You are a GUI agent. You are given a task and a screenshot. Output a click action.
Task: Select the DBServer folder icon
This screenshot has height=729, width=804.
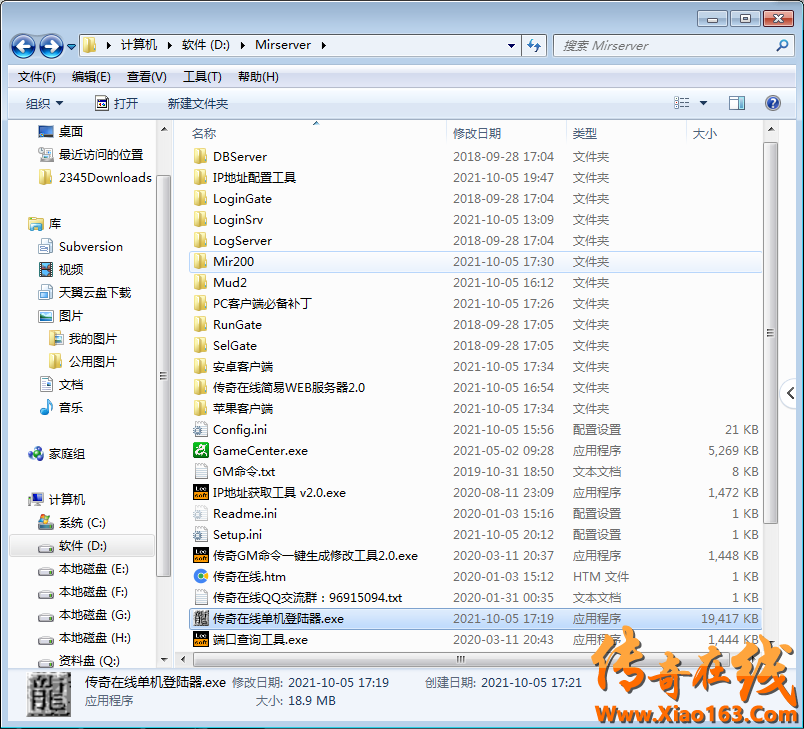[200, 156]
